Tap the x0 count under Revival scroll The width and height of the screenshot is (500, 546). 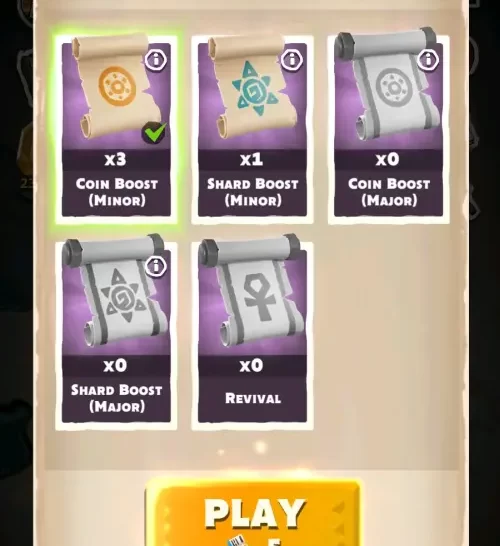coord(251,366)
